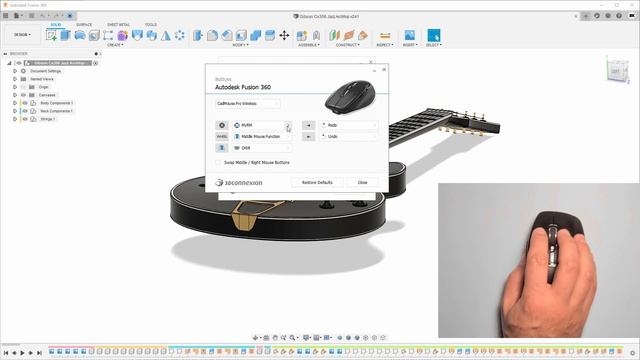The width and height of the screenshot is (640, 360).
Task: Switch to the Surface tab
Action: pos(84,24)
